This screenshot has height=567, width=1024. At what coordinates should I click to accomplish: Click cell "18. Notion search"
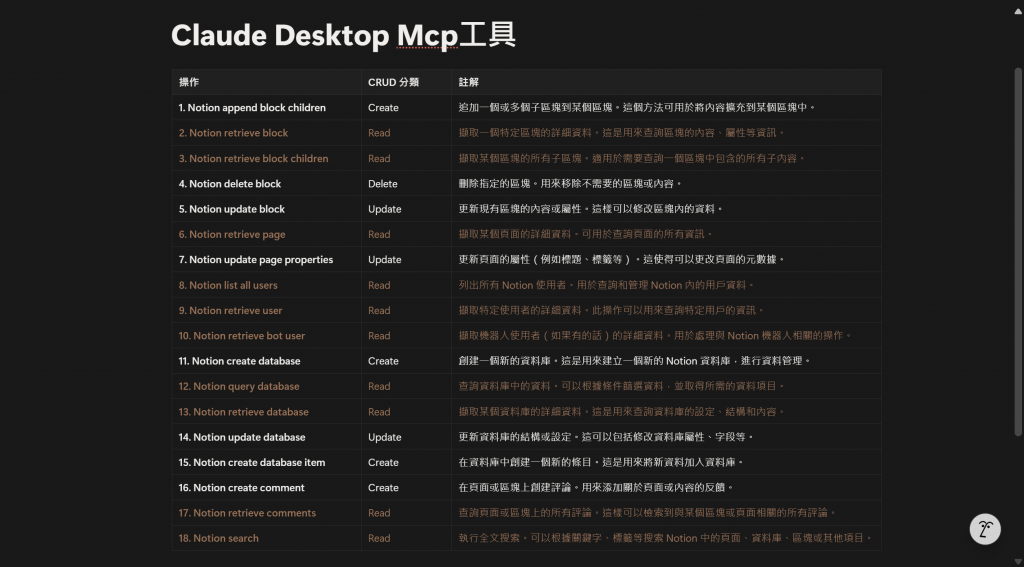[x=266, y=538]
